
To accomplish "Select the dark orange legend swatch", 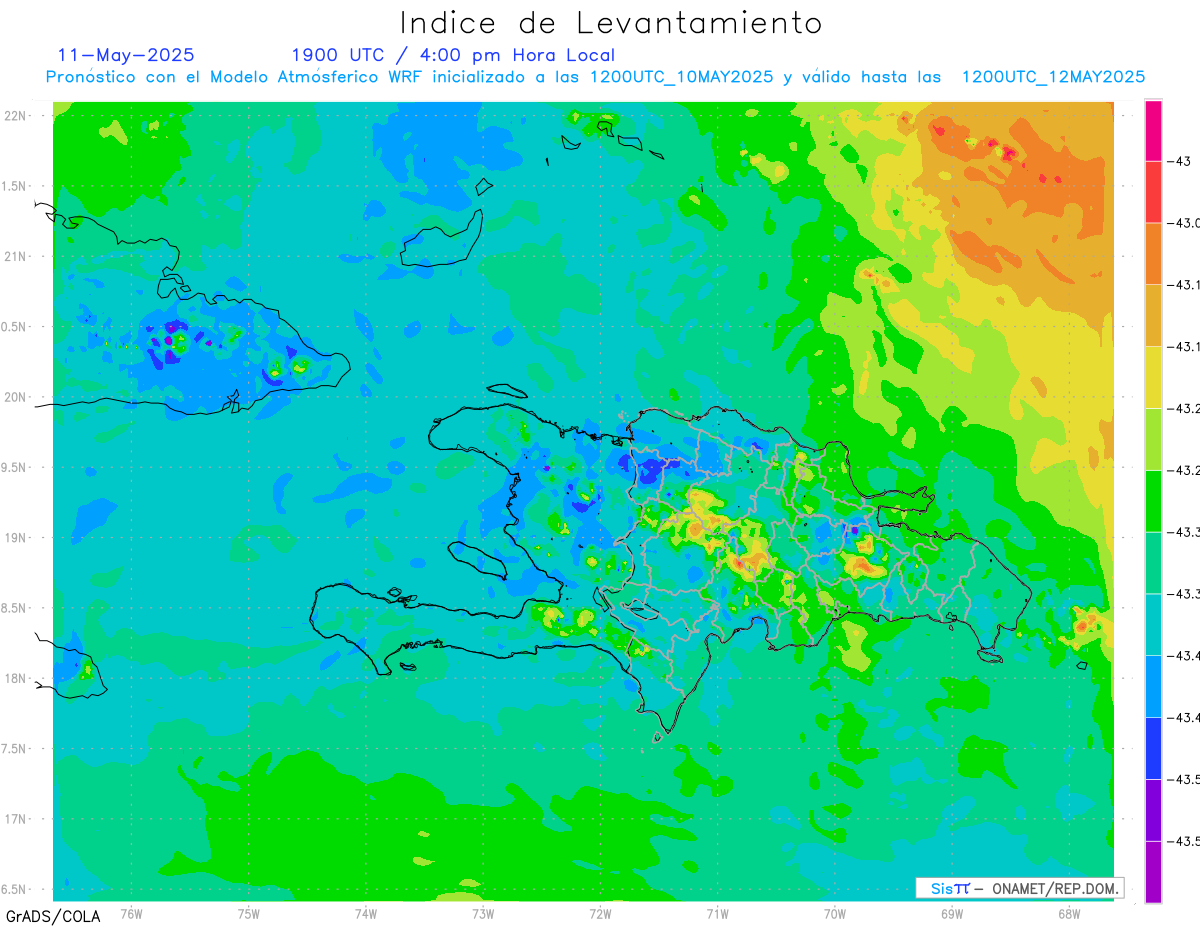I will (x=1153, y=254).
